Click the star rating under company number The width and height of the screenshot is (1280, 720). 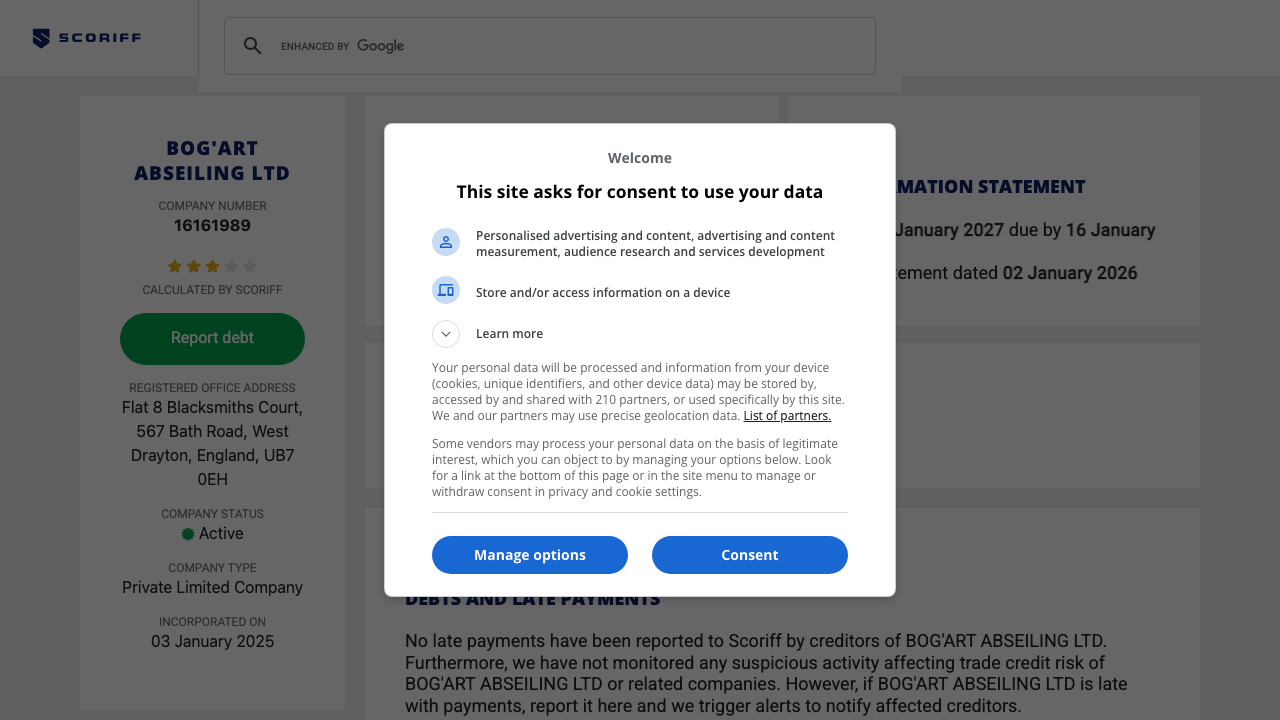click(x=212, y=267)
